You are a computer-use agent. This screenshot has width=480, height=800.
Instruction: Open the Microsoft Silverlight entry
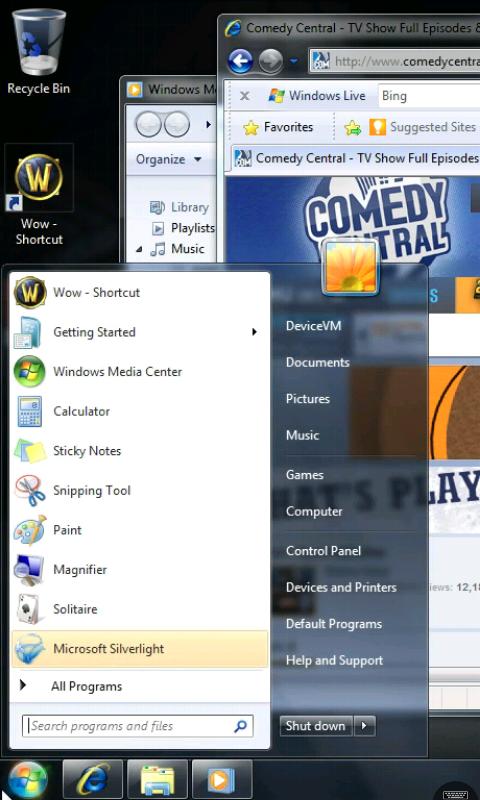click(x=139, y=649)
